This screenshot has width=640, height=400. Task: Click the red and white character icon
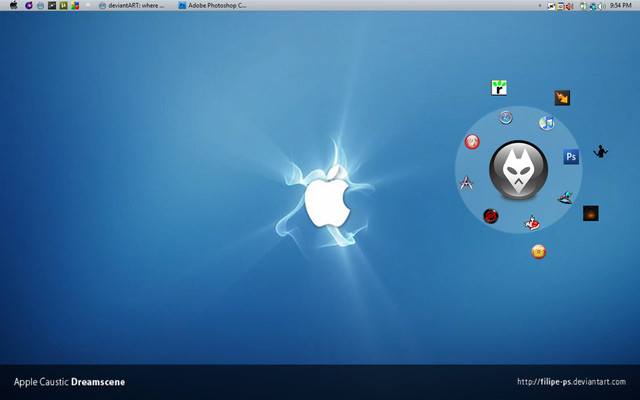point(533,222)
